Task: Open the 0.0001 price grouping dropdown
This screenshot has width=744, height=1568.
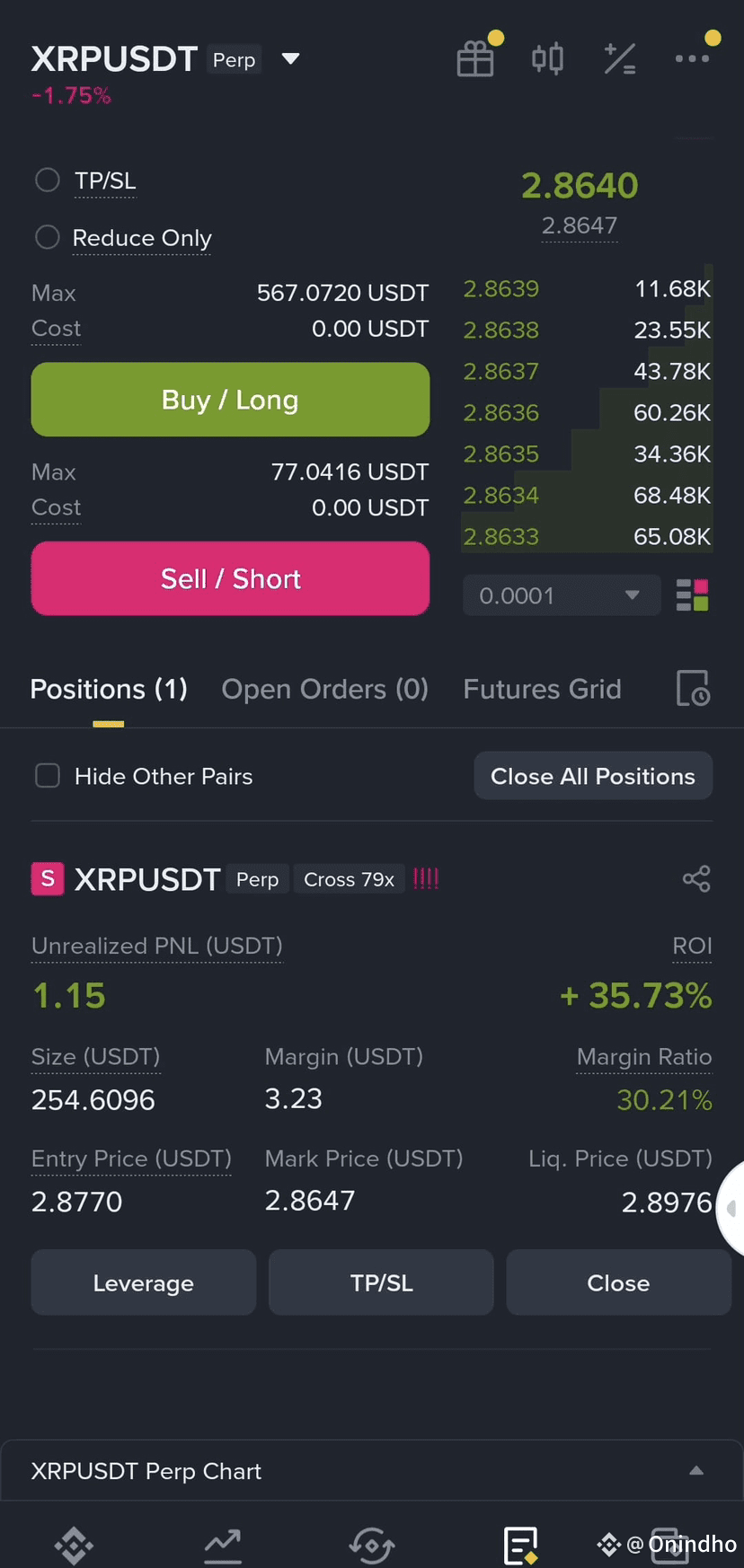Action: point(562,595)
